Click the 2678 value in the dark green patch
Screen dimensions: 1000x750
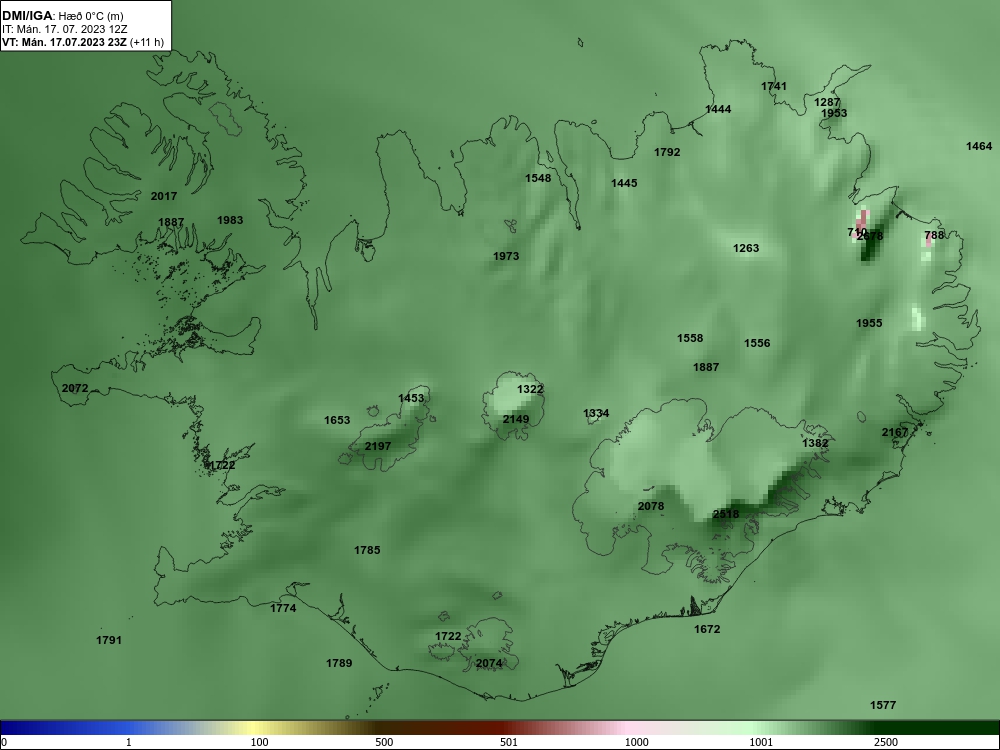(x=871, y=236)
